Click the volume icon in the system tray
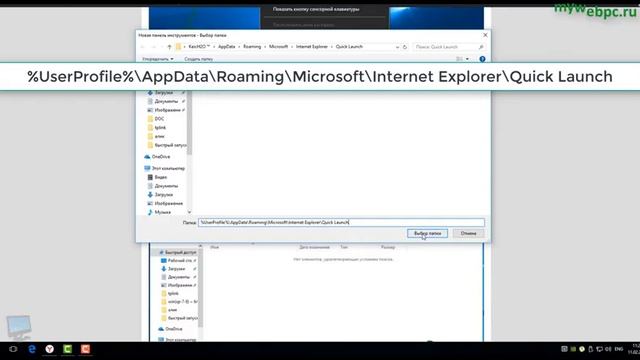 pyautogui.click(x=608, y=349)
